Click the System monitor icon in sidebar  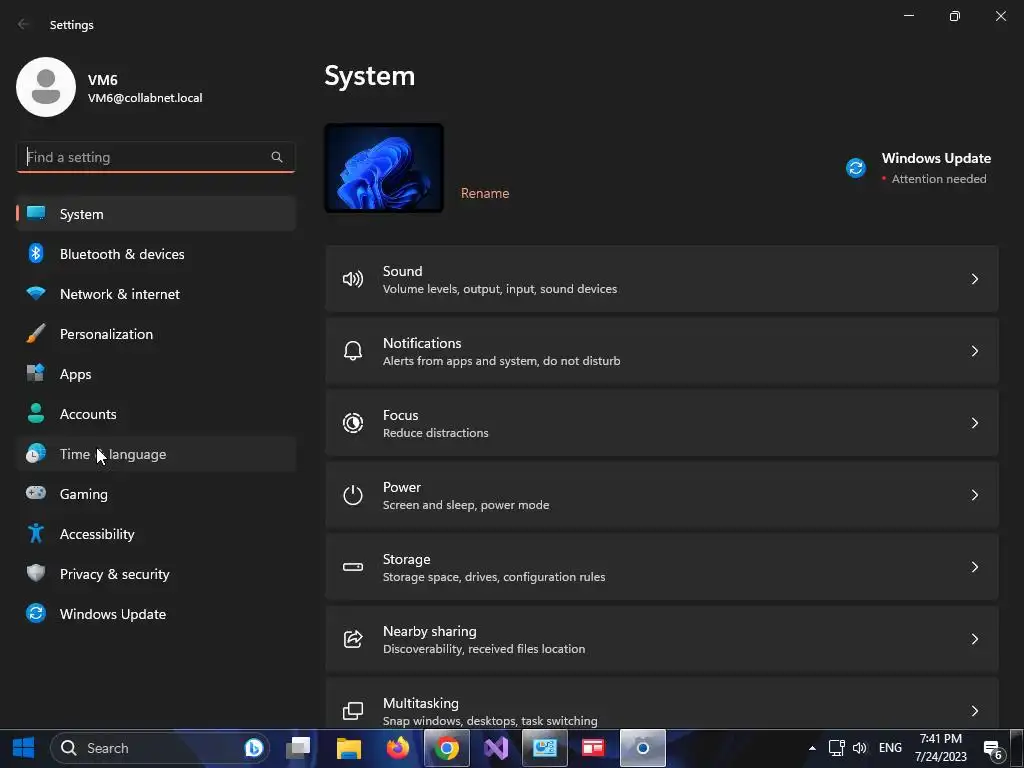tap(36, 213)
